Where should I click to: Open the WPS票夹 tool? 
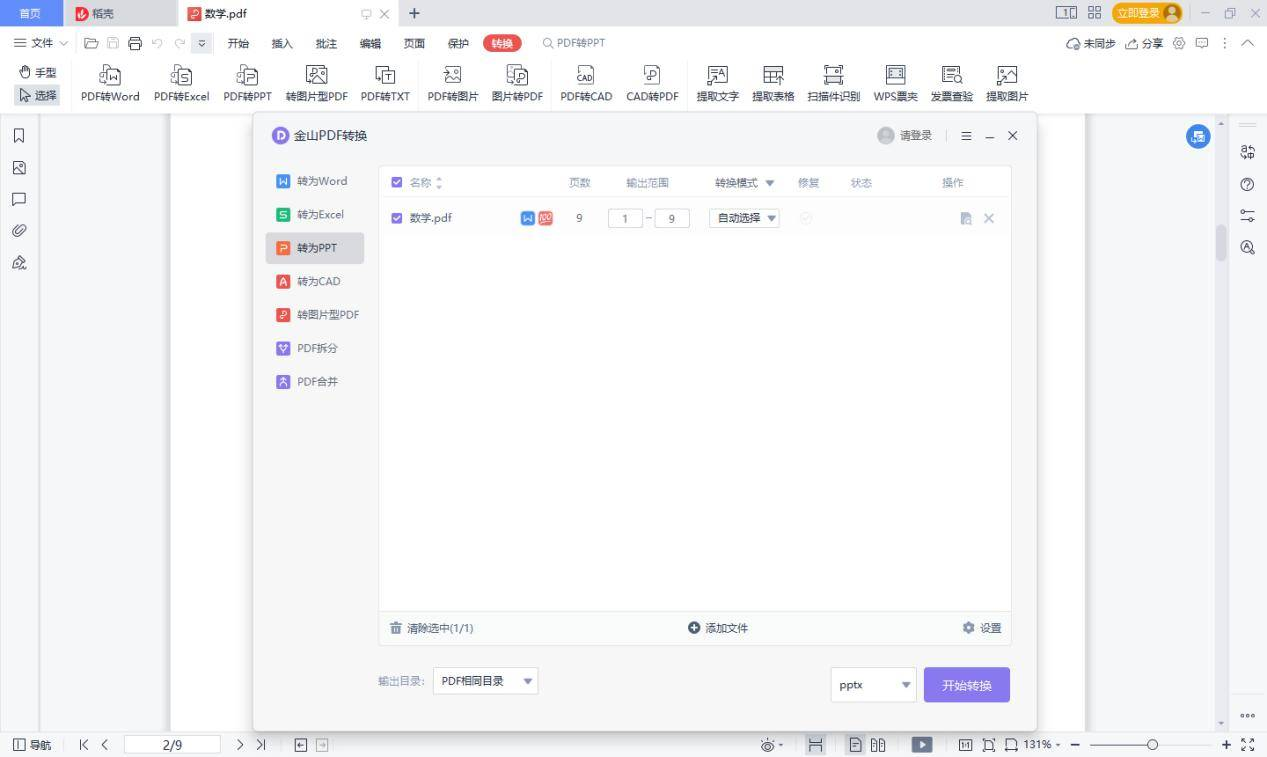pyautogui.click(x=893, y=82)
